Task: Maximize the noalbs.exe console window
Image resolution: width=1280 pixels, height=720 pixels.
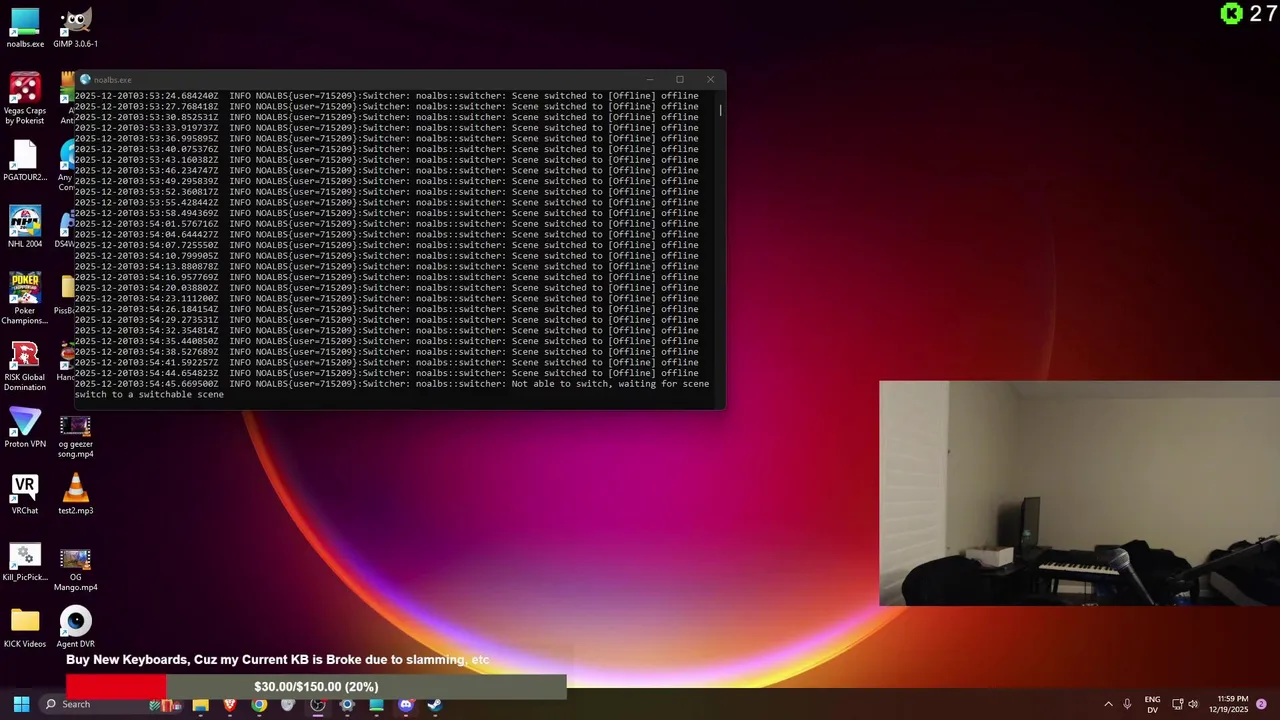Action: 680,79
